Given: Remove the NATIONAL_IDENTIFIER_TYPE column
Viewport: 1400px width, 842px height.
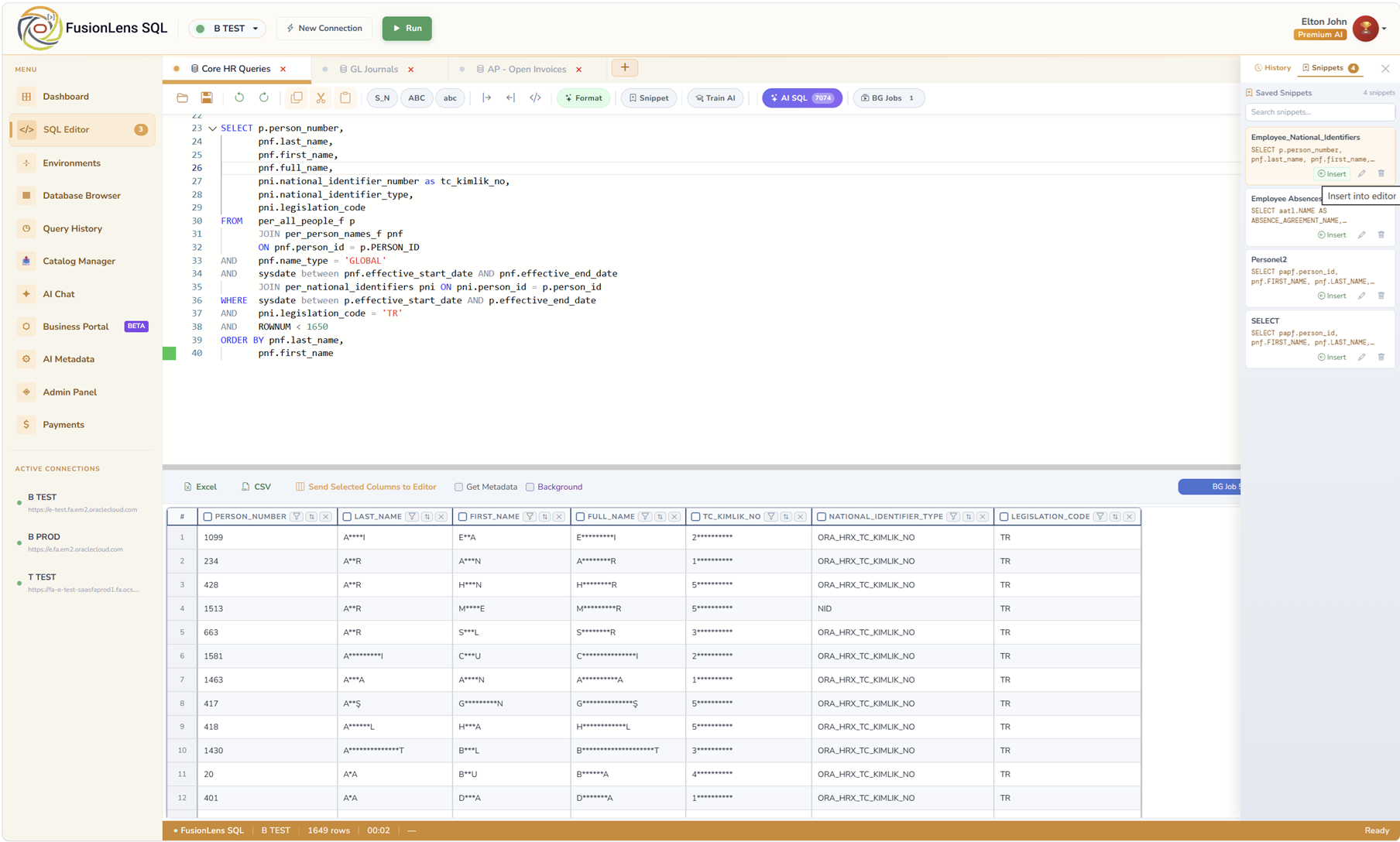Looking at the screenshot, I should pos(983,517).
